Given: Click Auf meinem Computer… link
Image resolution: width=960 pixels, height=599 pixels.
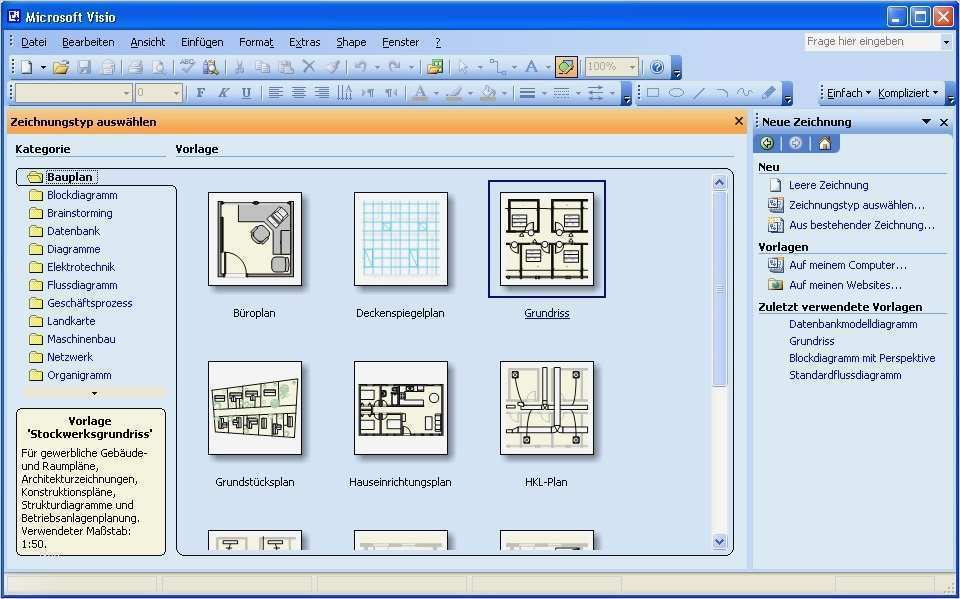Looking at the screenshot, I should coord(847,265).
